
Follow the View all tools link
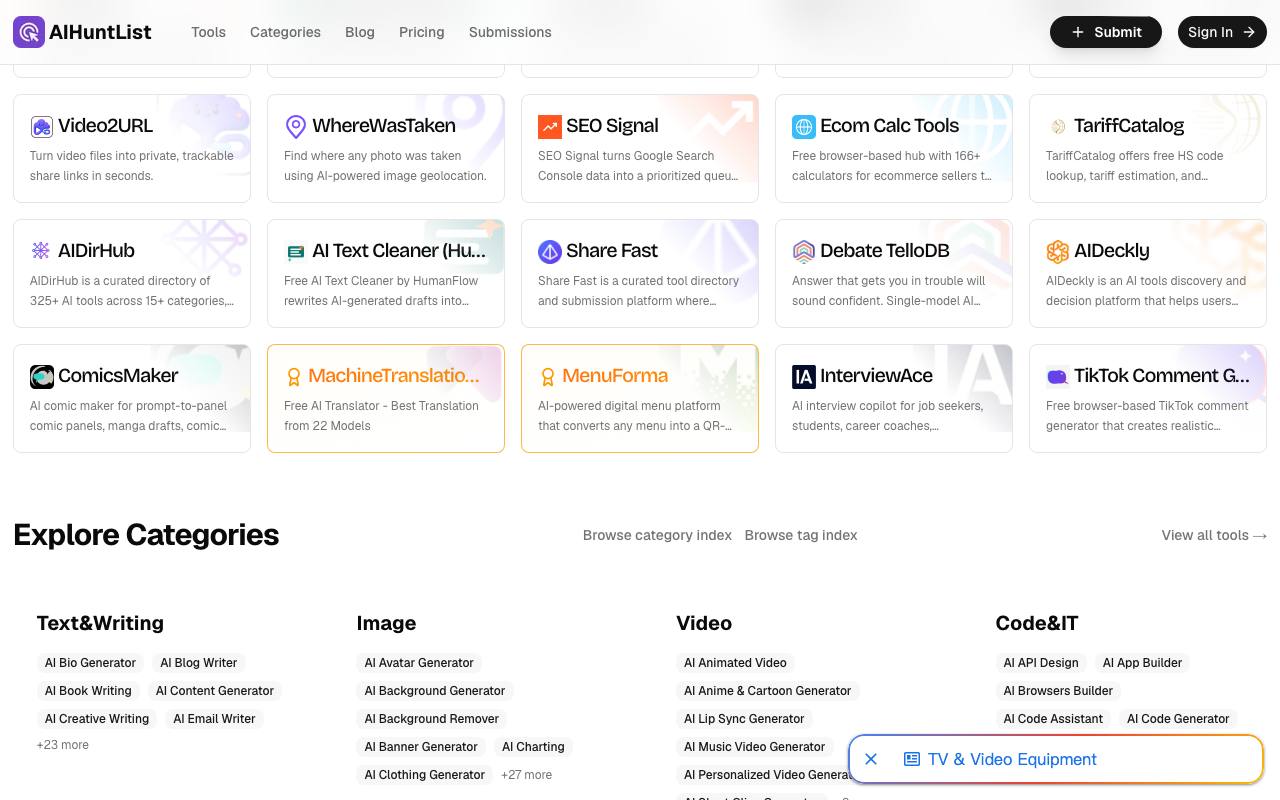(1214, 535)
